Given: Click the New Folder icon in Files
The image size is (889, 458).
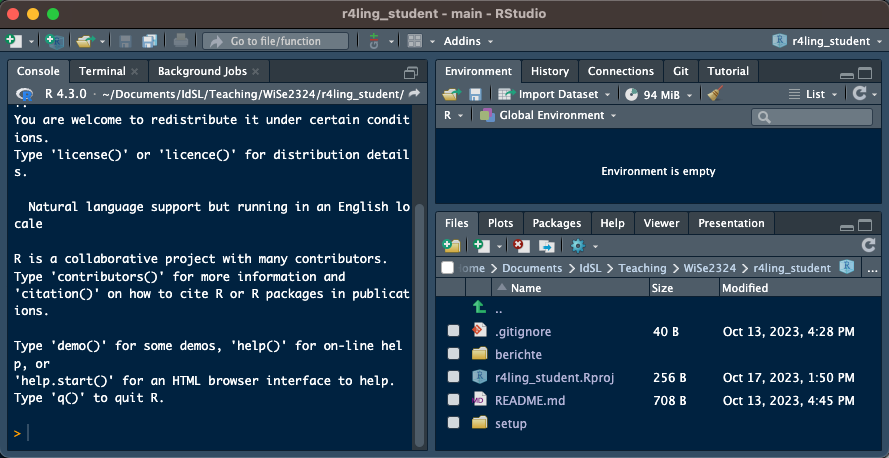Looking at the screenshot, I should pyautogui.click(x=451, y=245).
